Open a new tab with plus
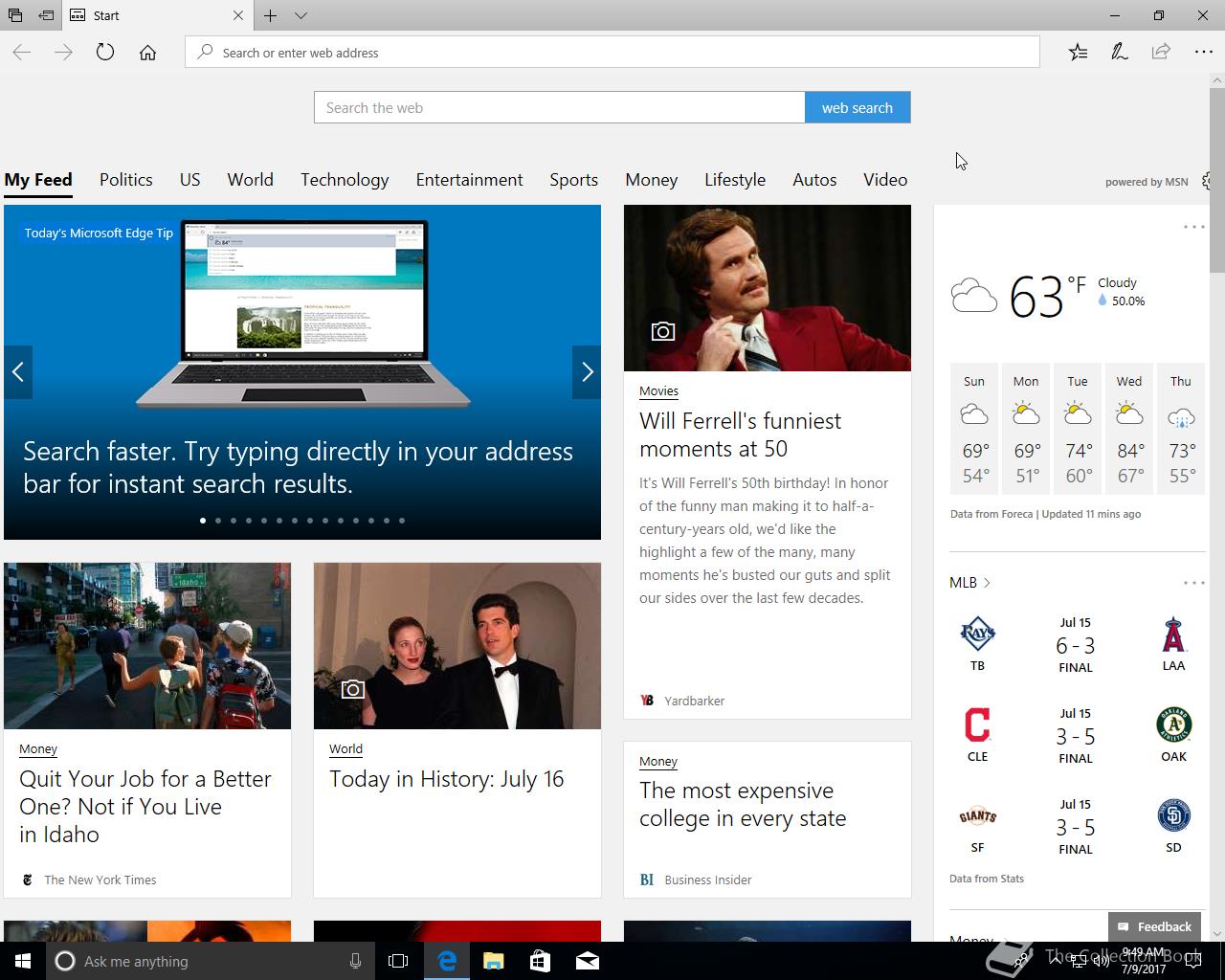The width and height of the screenshot is (1225, 980). (271, 15)
